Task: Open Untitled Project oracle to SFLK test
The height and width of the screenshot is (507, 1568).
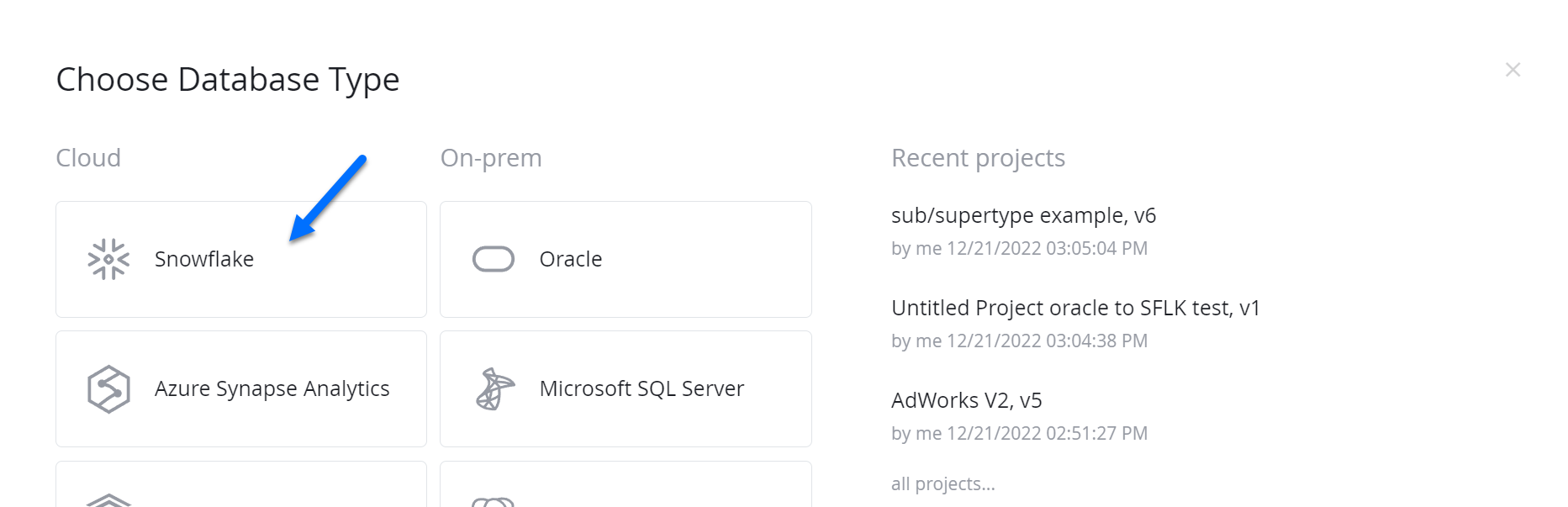Action: tap(1075, 308)
